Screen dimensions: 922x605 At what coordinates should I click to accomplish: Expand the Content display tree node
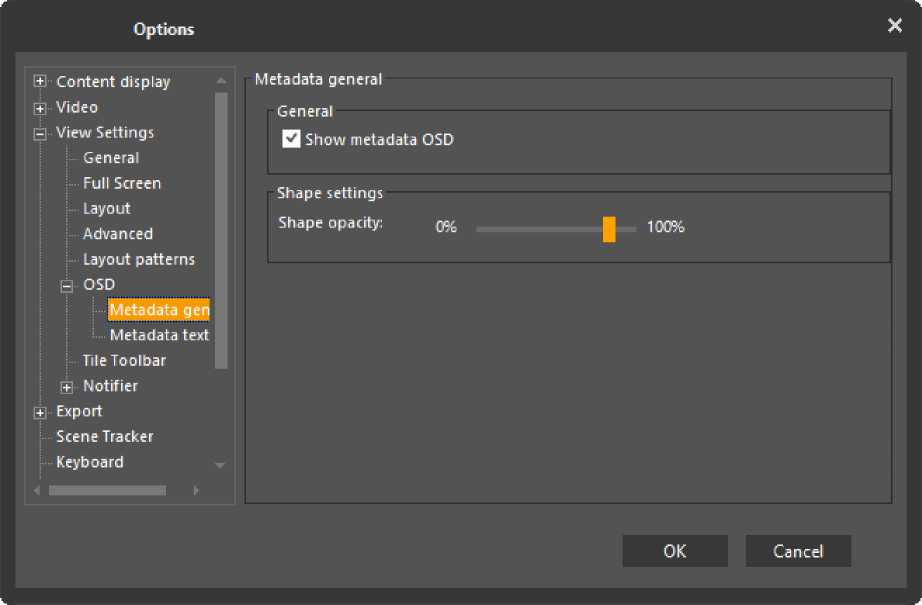tap(40, 82)
